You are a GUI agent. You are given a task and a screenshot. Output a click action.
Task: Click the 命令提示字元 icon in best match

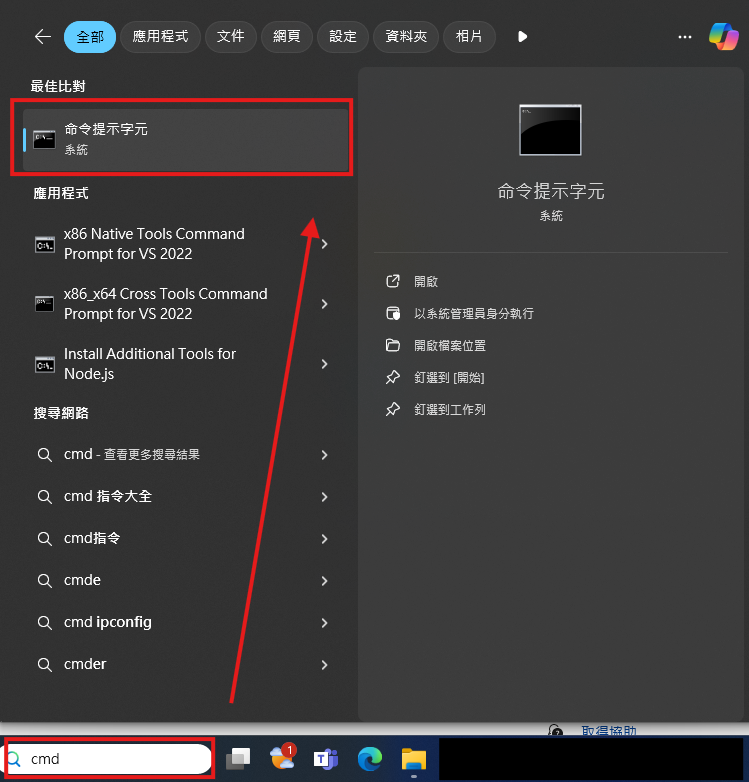pos(44,140)
